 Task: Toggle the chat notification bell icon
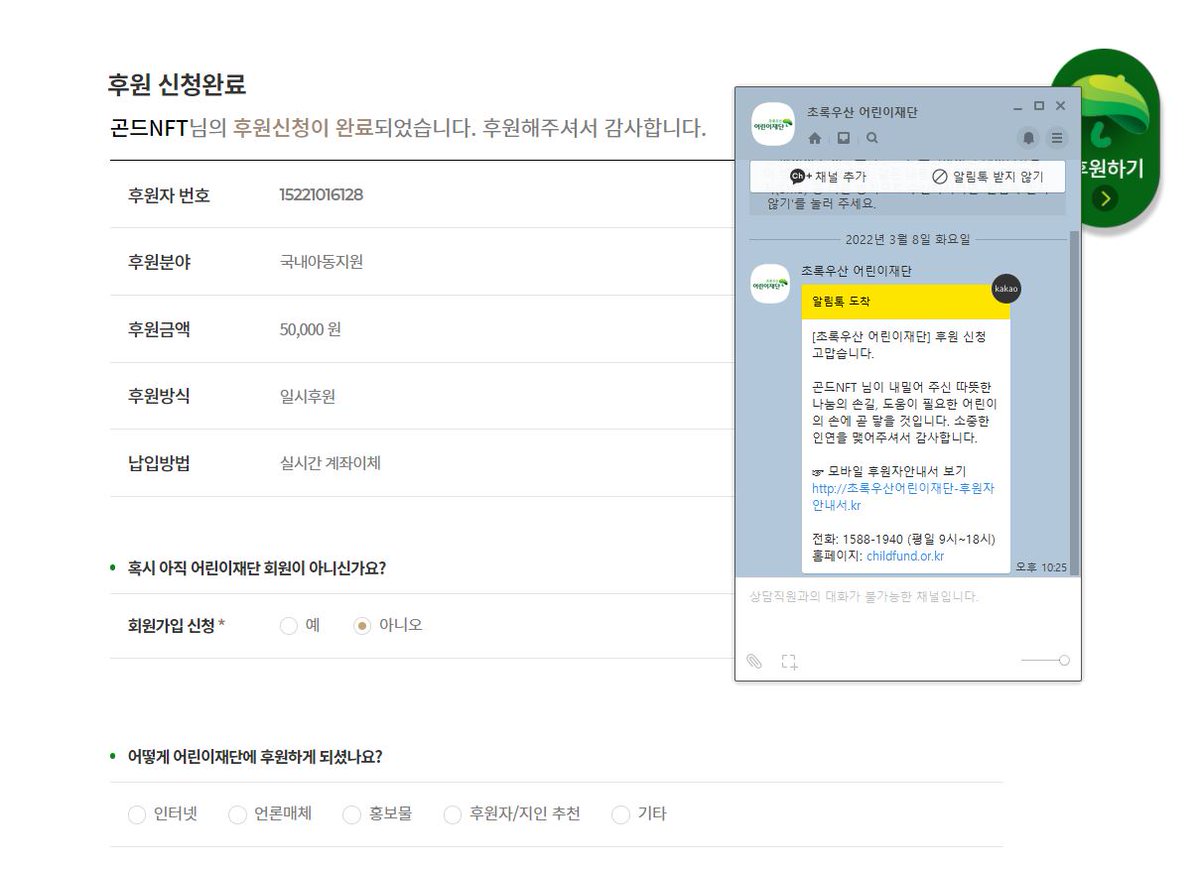tap(1029, 138)
